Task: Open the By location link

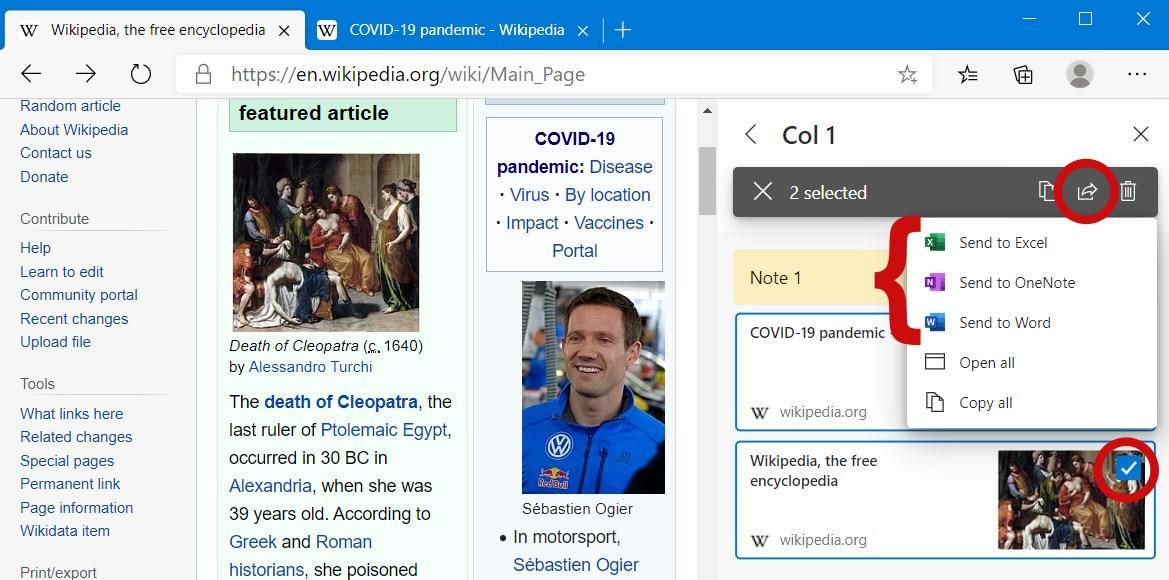Action: click(x=608, y=195)
